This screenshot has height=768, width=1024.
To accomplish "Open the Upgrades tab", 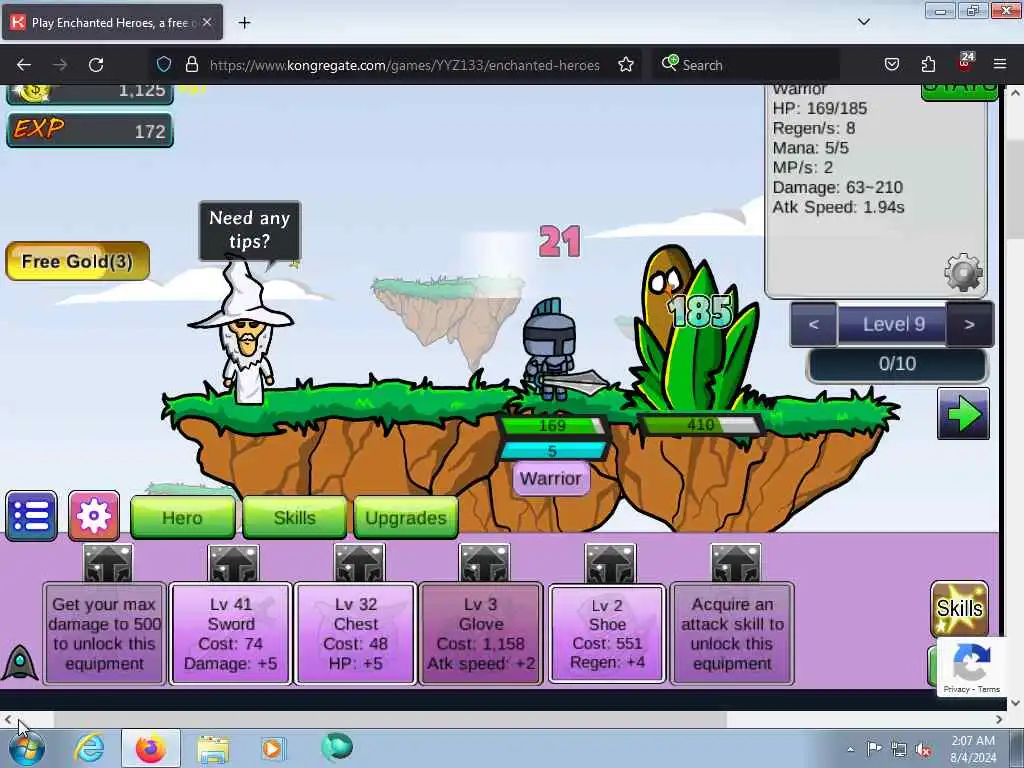I will click(406, 518).
